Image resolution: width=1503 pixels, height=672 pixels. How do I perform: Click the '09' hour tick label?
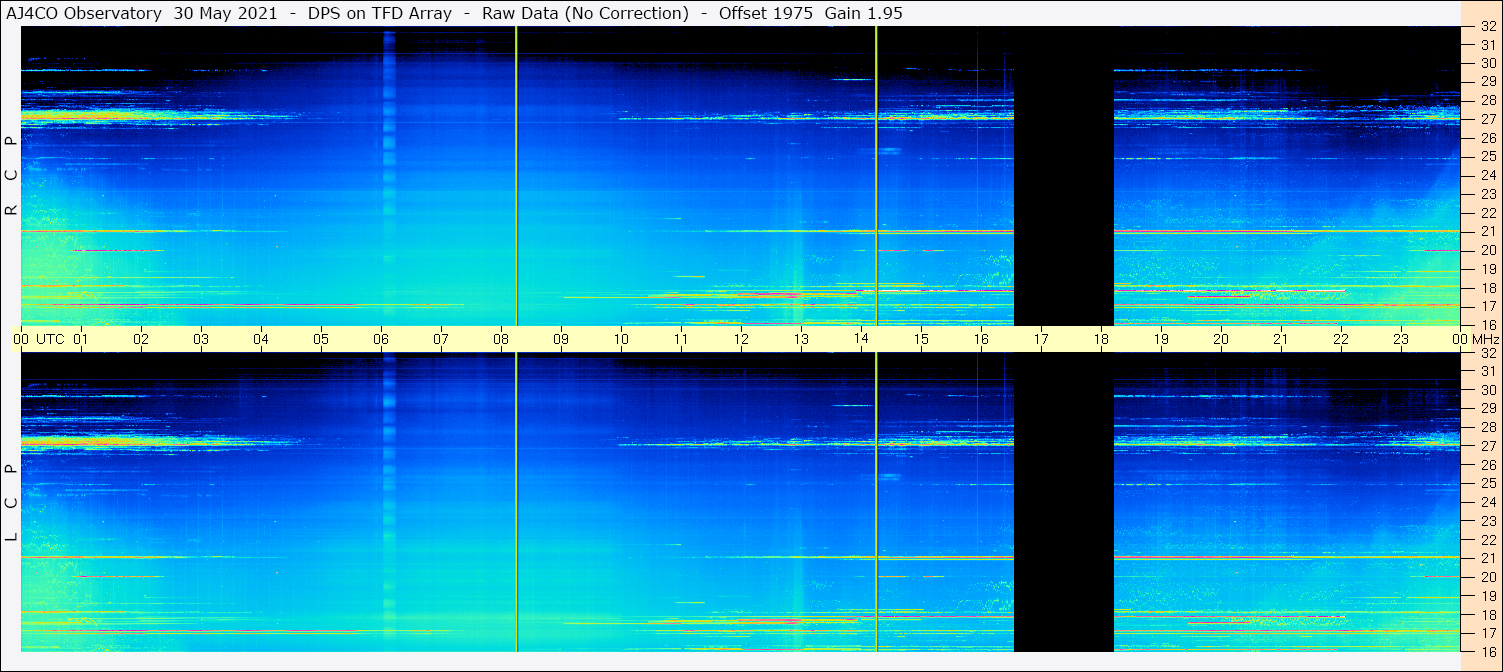(561, 339)
